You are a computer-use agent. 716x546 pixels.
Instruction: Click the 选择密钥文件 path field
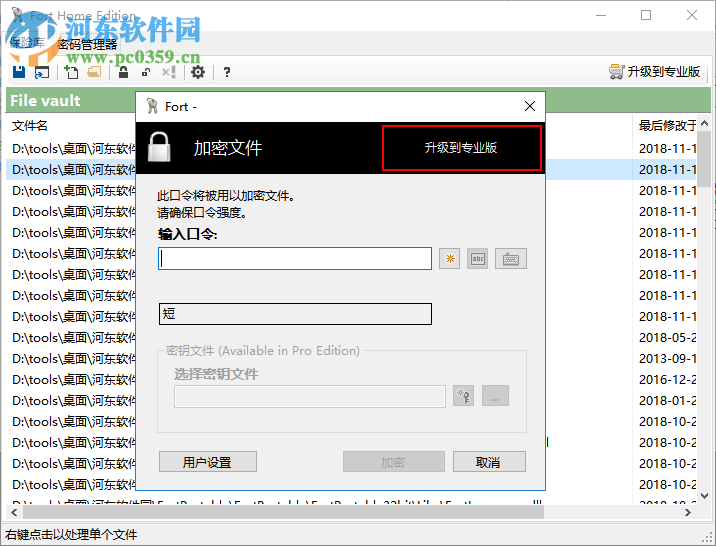[x=310, y=396]
